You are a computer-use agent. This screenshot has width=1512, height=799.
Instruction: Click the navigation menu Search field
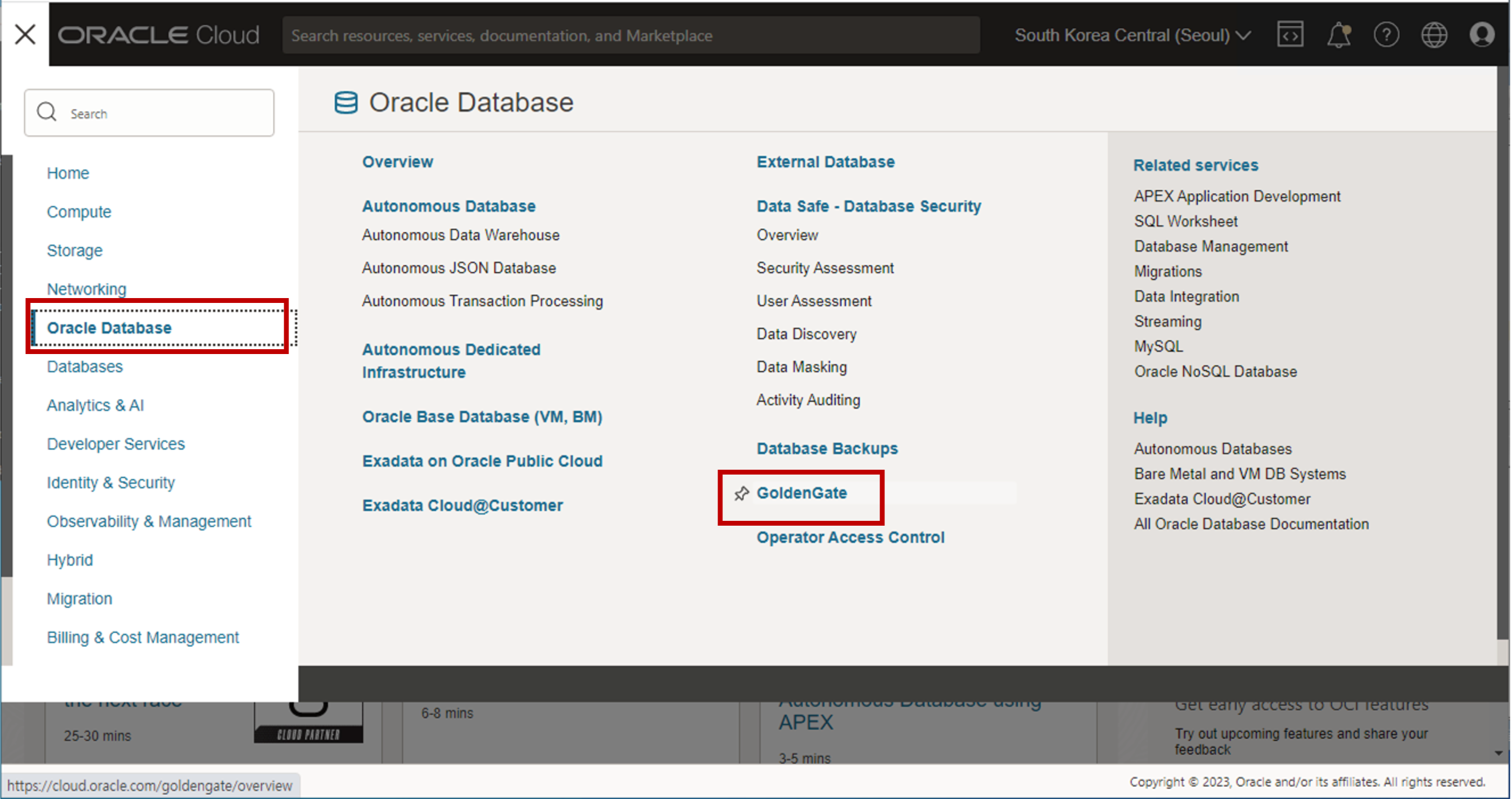click(149, 112)
